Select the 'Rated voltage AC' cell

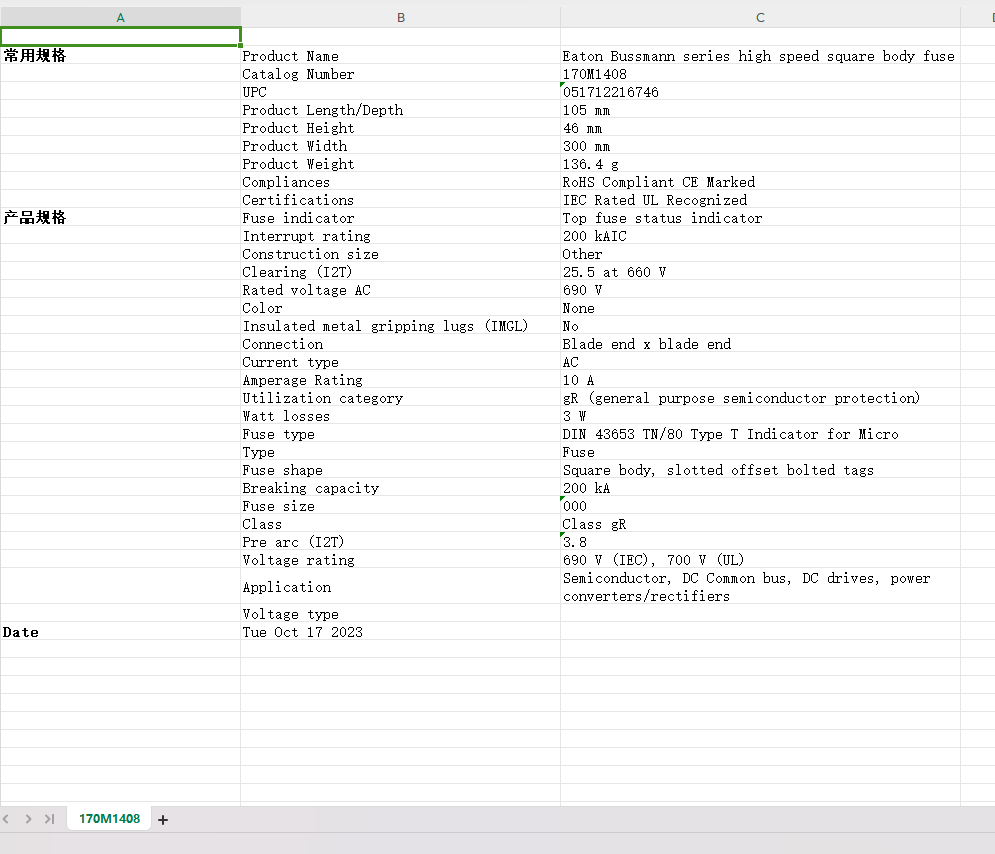pyautogui.click(x=400, y=290)
